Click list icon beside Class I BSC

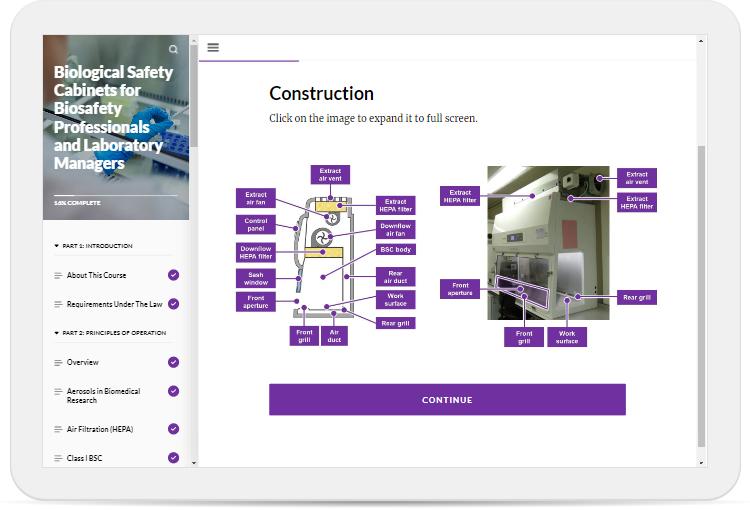pyautogui.click(x=58, y=459)
